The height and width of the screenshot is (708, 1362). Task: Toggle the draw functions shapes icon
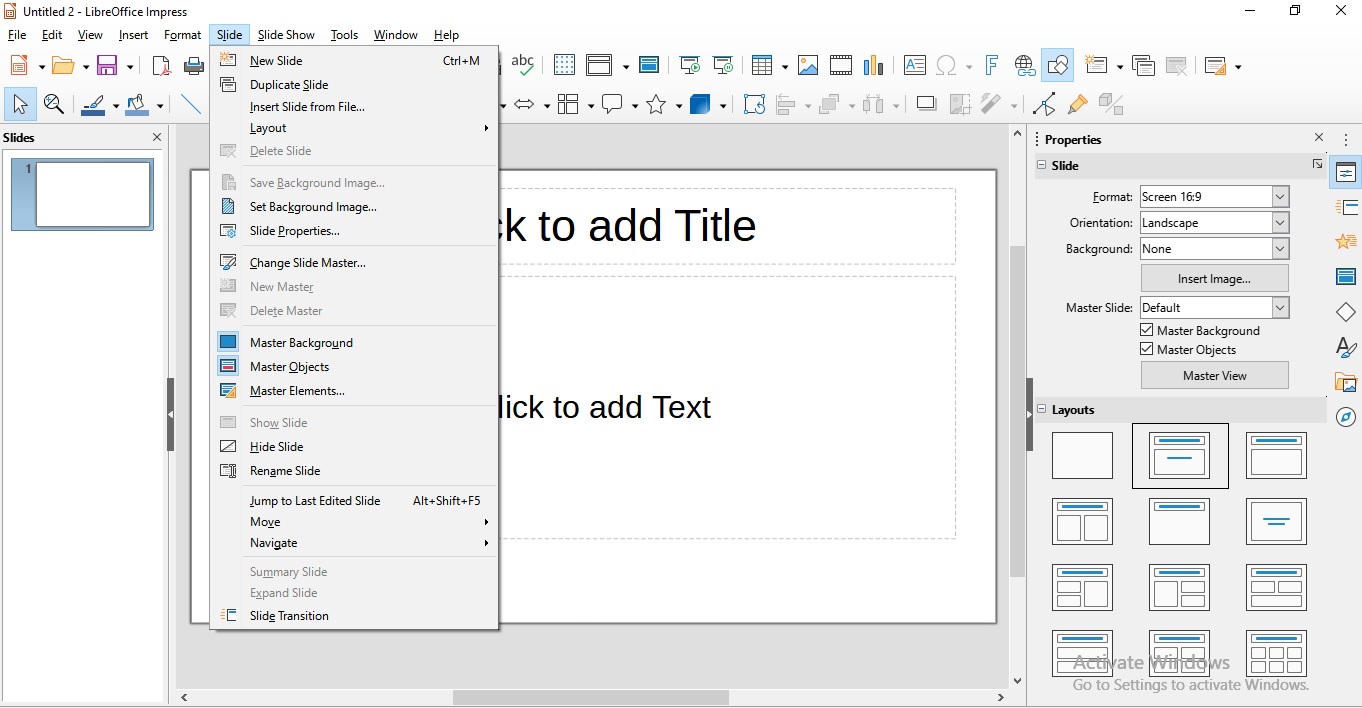[x=1058, y=65]
